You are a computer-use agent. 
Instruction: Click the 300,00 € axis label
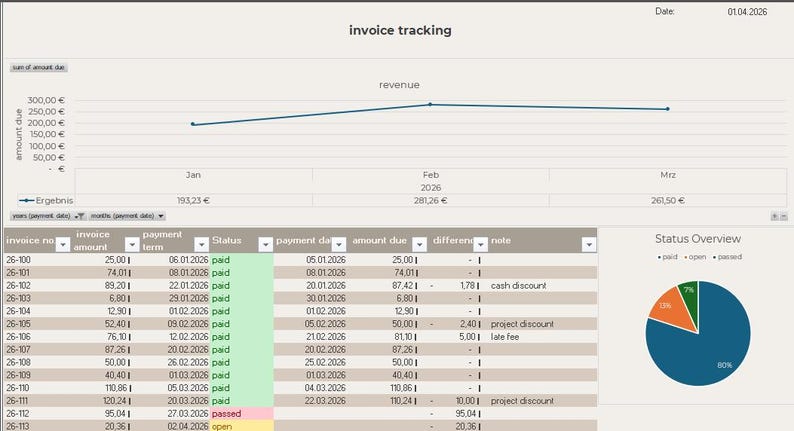[46, 100]
